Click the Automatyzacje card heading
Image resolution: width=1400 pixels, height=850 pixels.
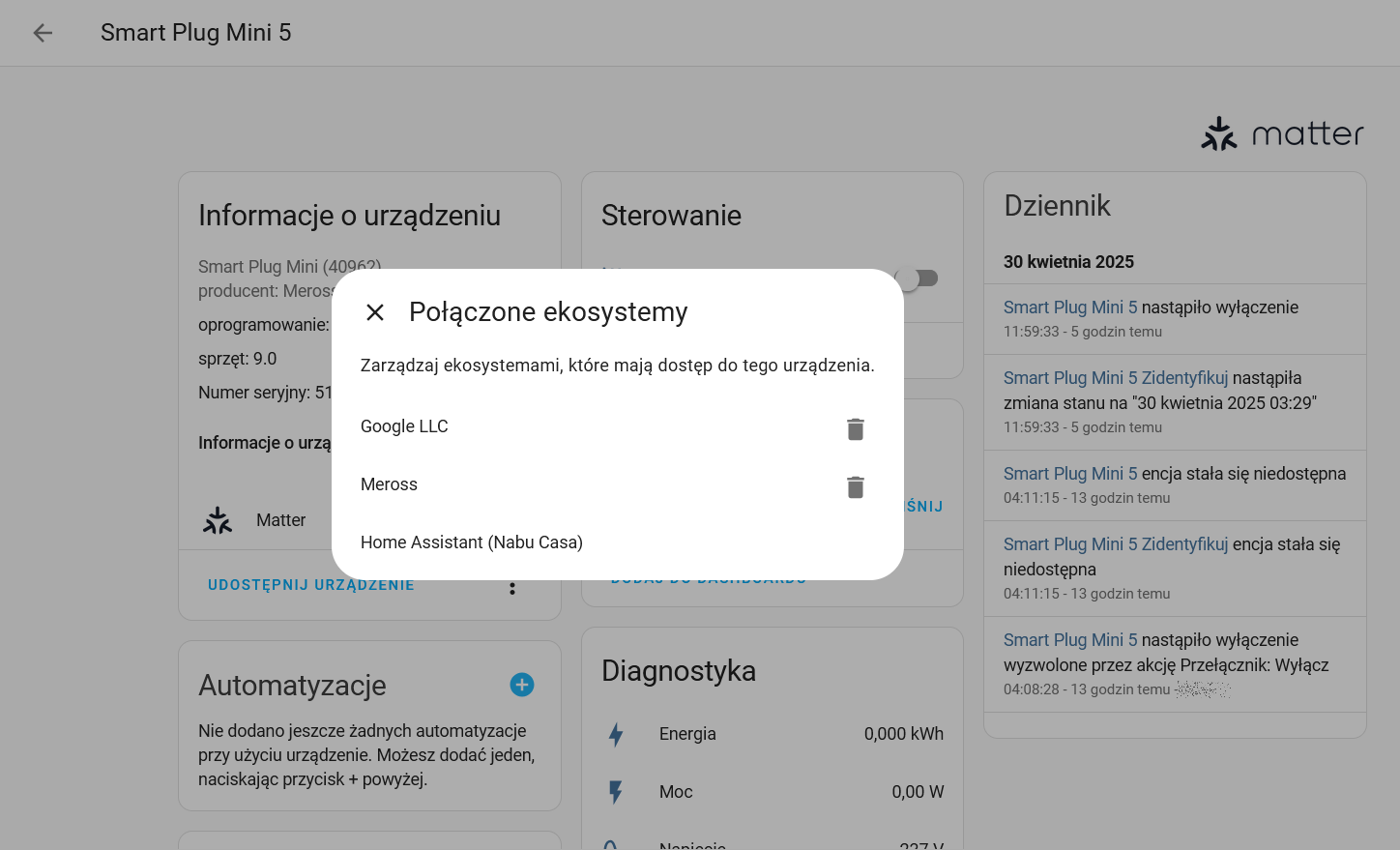pos(292,686)
